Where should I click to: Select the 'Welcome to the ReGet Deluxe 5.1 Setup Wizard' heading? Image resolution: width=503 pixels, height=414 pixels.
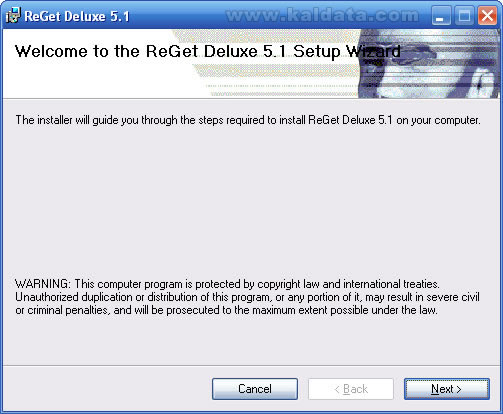(207, 51)
